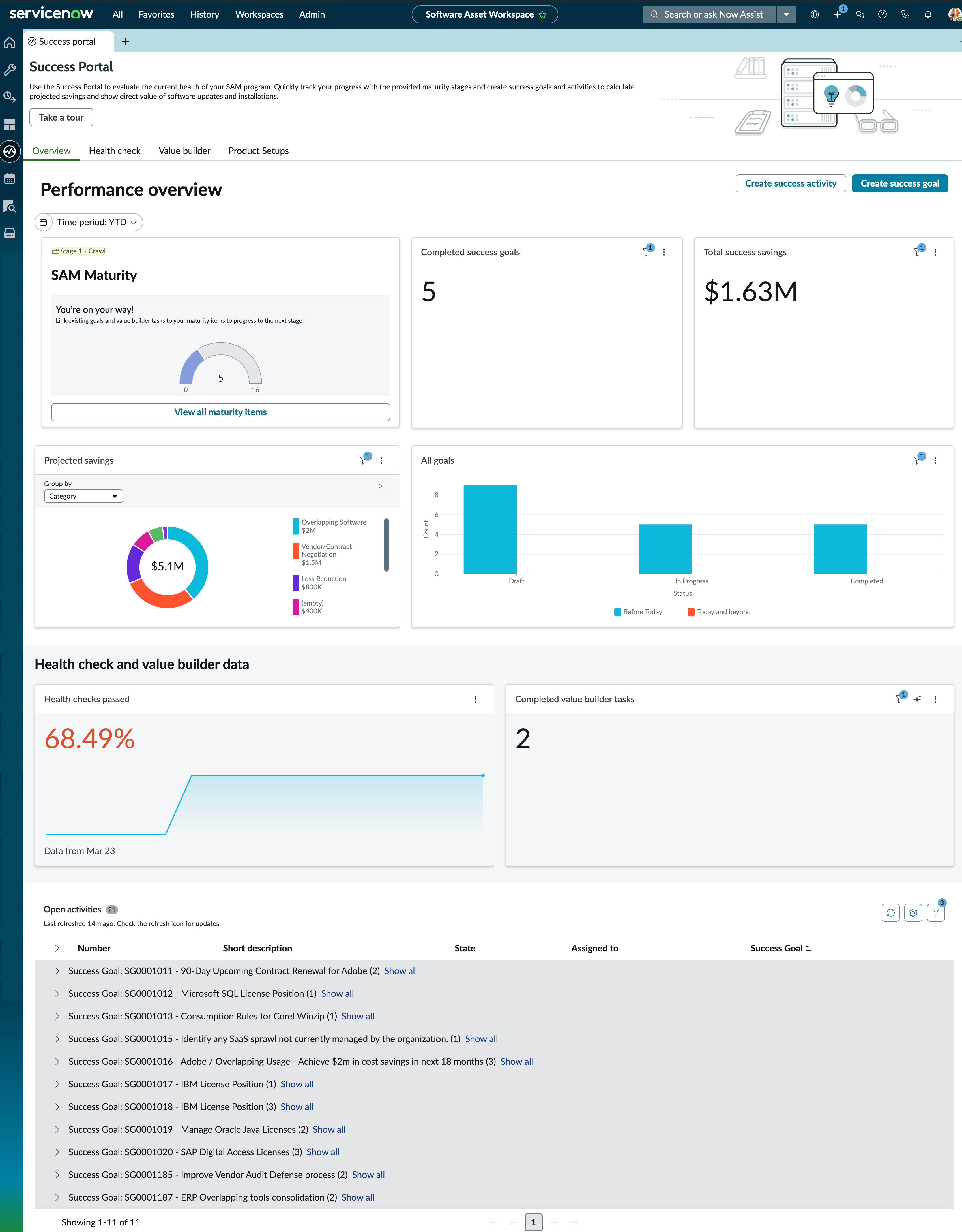Open more options on Total success savings card

pyautogui.click(x=935, y=252)
